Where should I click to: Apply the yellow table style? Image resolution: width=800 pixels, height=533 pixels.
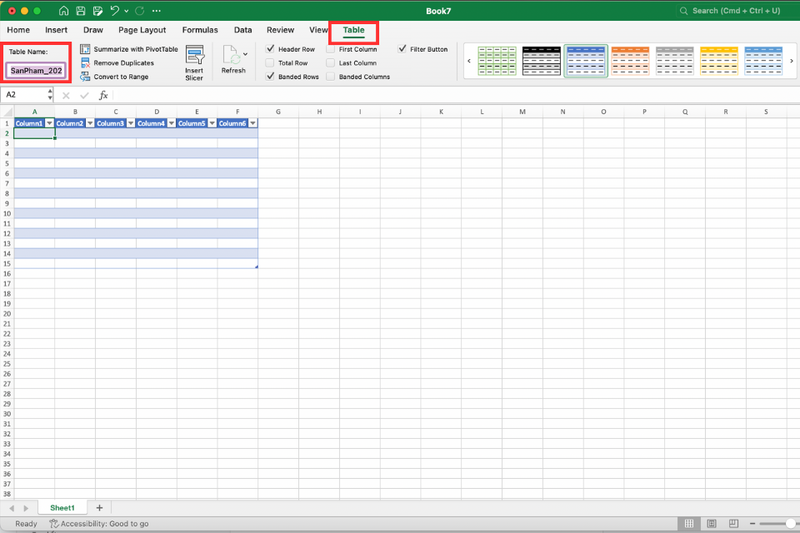click(719, 61)
